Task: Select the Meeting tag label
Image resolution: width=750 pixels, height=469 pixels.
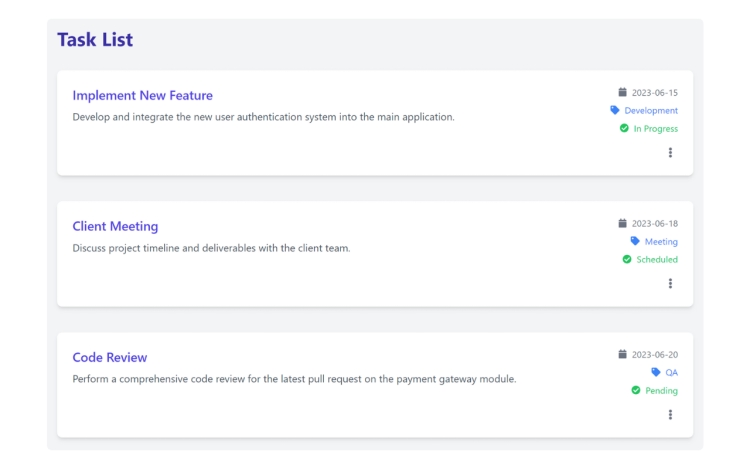Action: tap(661, 241)
